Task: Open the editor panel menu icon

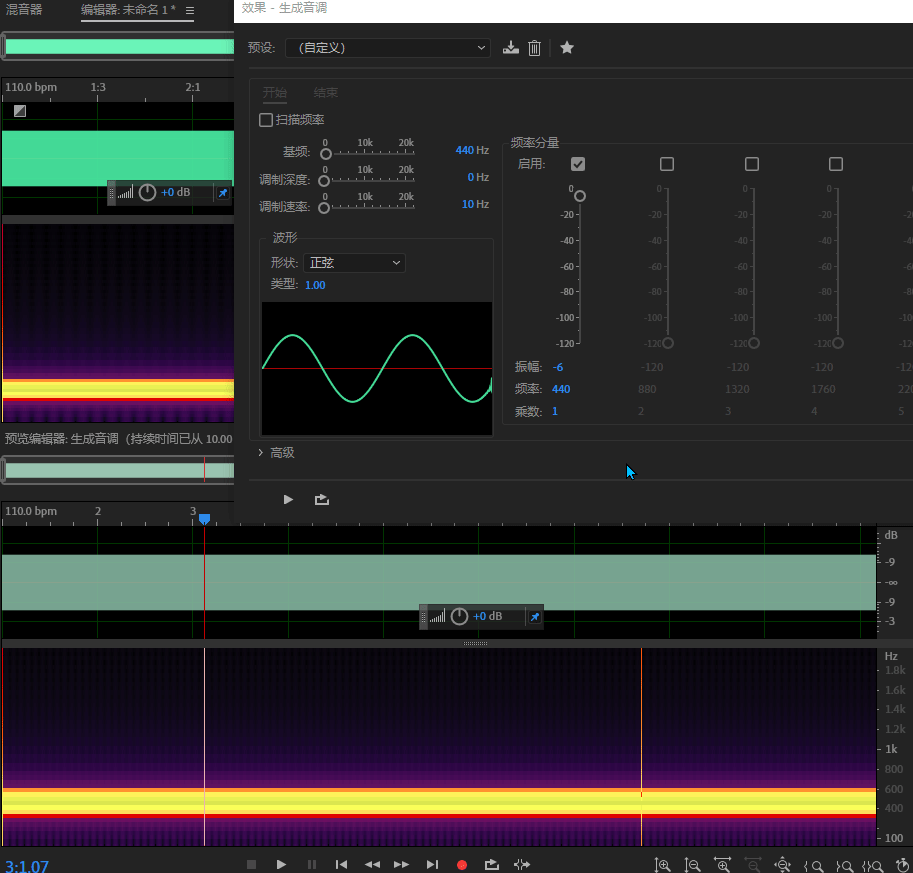Action: pyautogui.click(x=190, y=10)
